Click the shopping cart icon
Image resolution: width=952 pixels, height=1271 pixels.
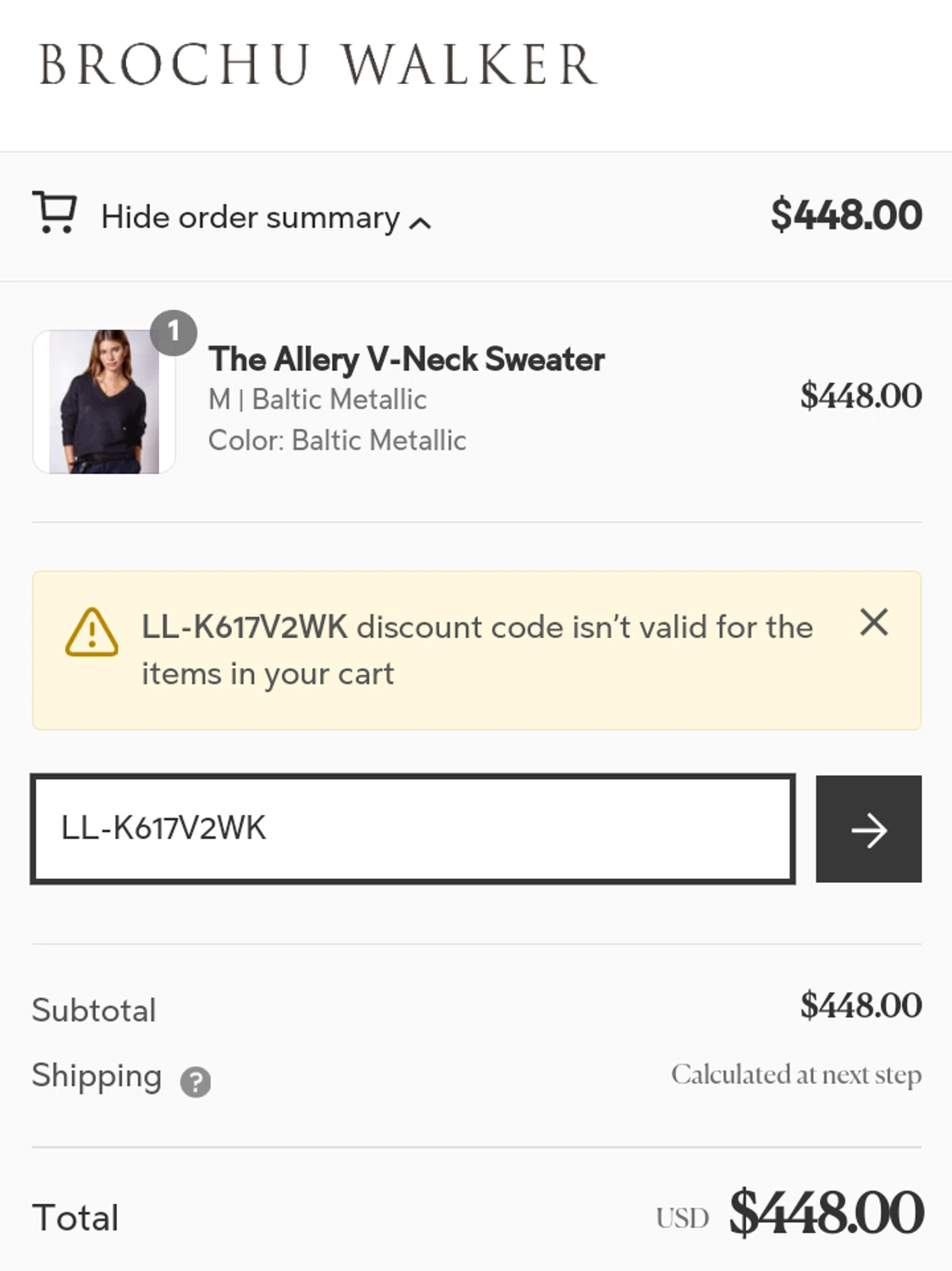[x=55, y=213]
